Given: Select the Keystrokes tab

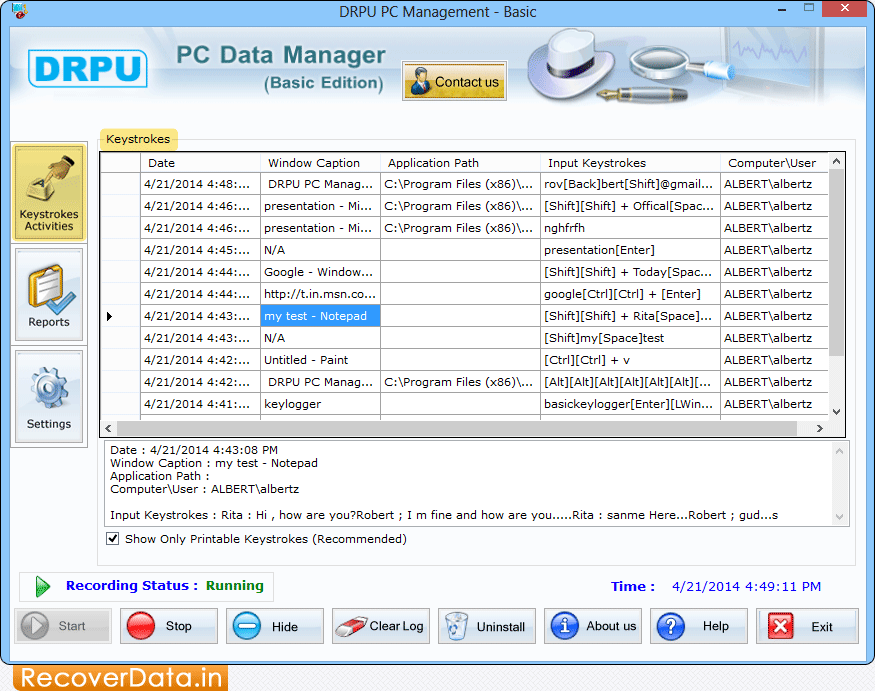Looking at the screenshot, I should point(138,139).
